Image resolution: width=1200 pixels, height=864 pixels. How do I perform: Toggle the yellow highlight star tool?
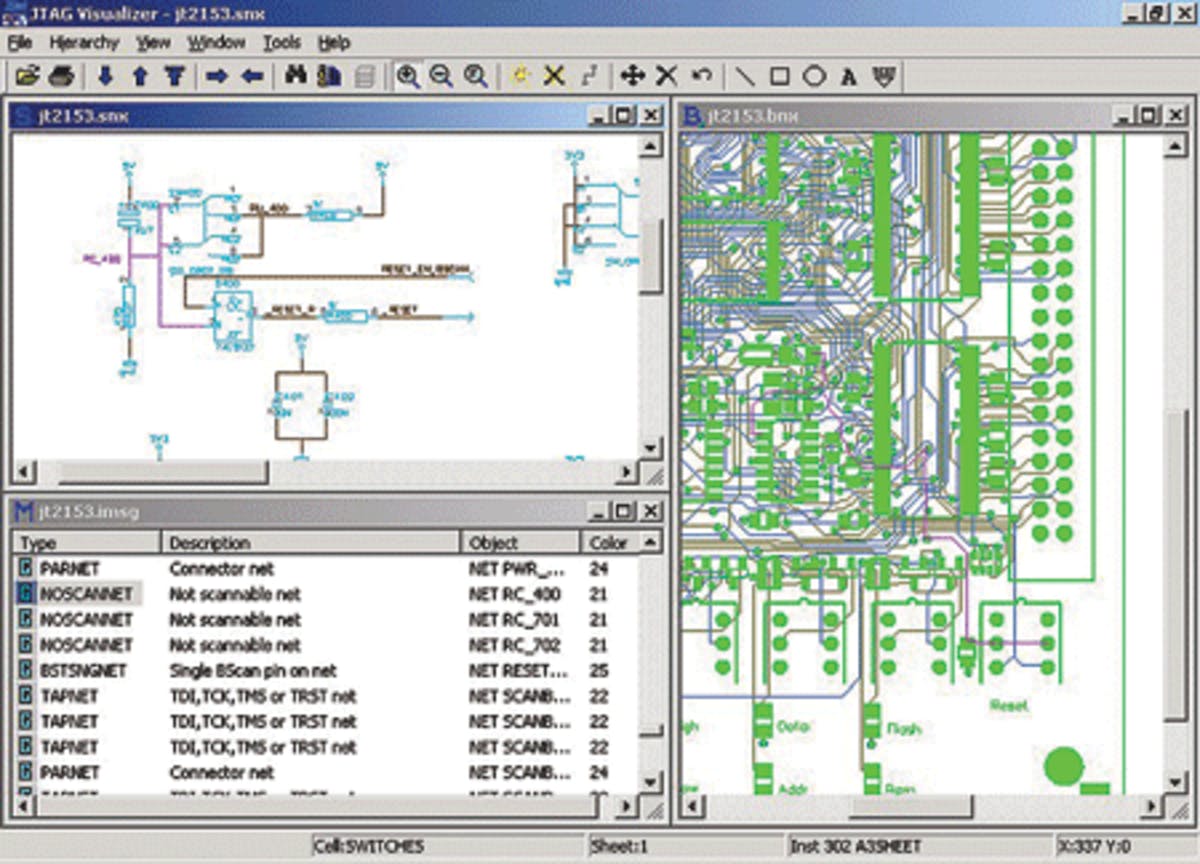pyautogui.click(x=520, y=75)
